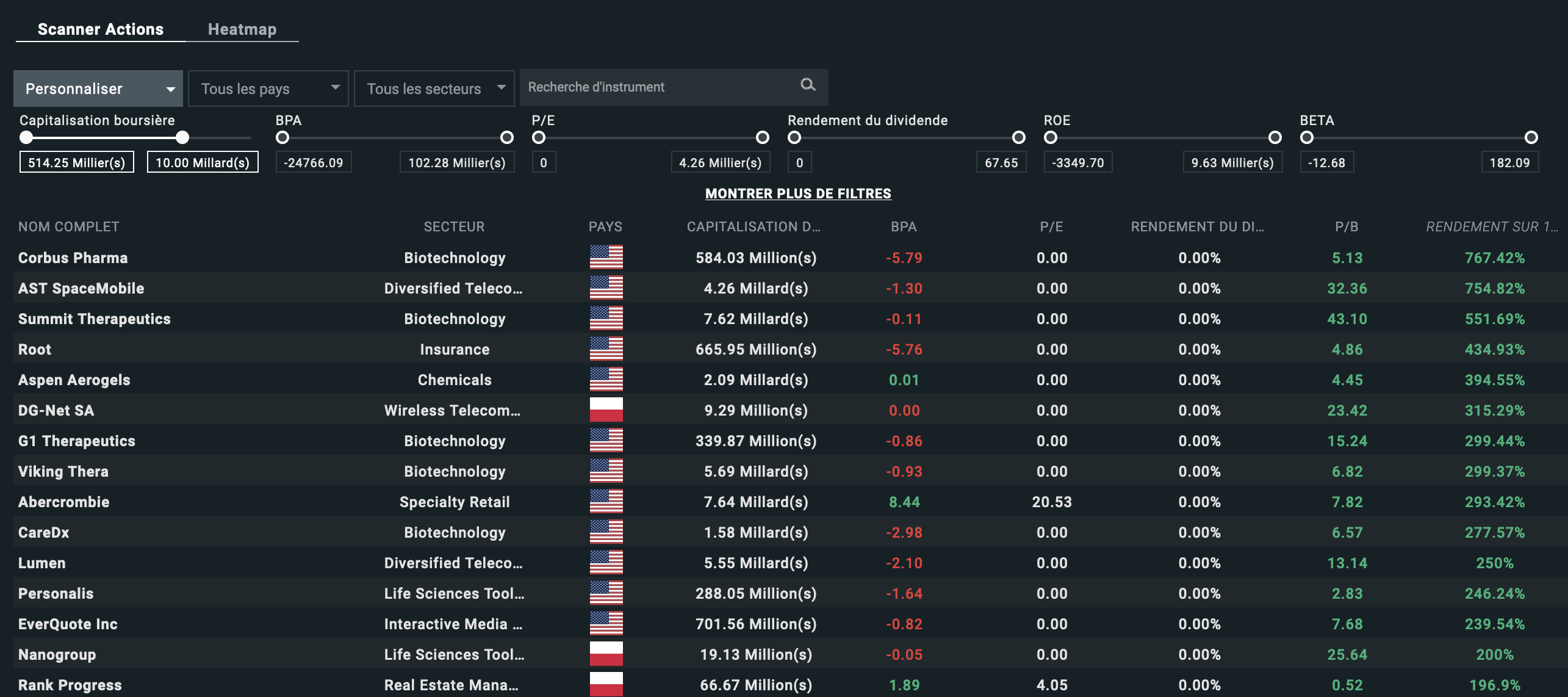Screen dimensions: 1568x697
Task: Click the right BETA slider handle
Action: 1531,137
